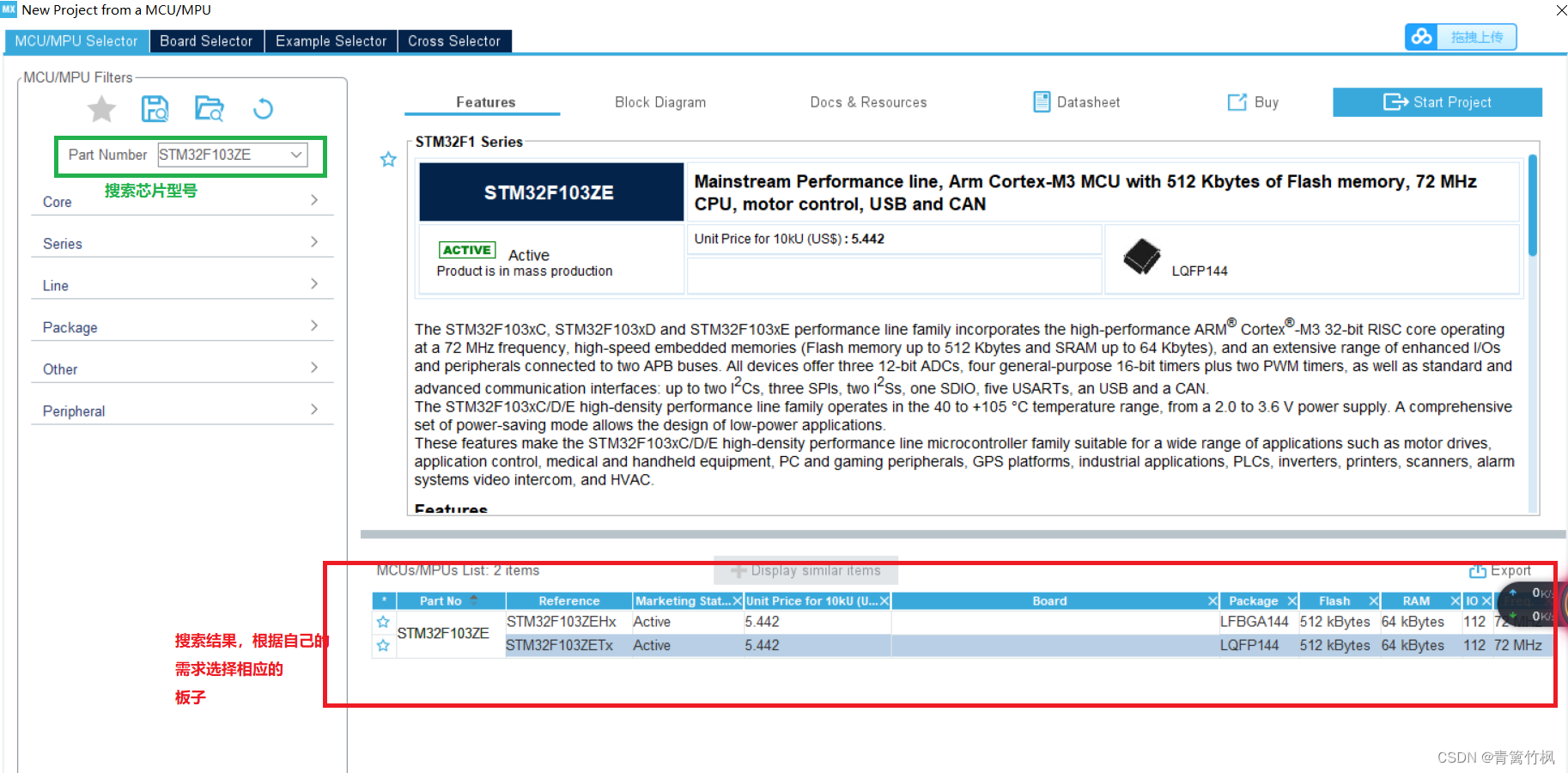The width and height of the screenshot is (1568, 773).
Task: Expand the Series filter section
Action: (181, 243)
